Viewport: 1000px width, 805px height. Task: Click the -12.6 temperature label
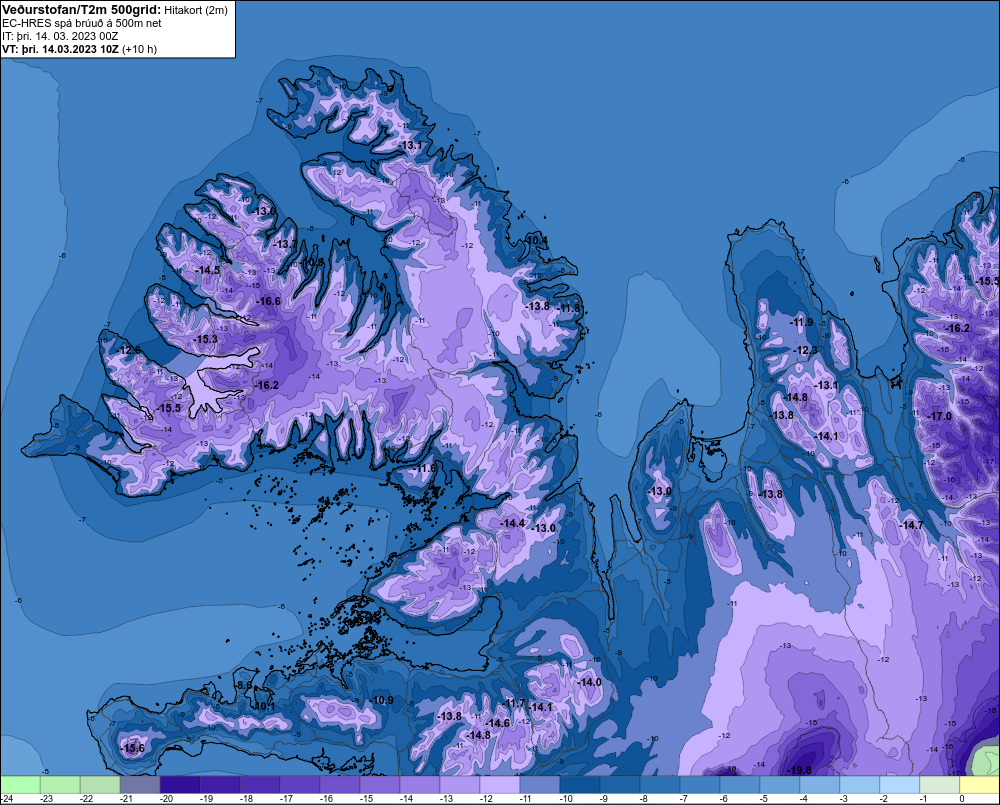(x=129, y=350)
